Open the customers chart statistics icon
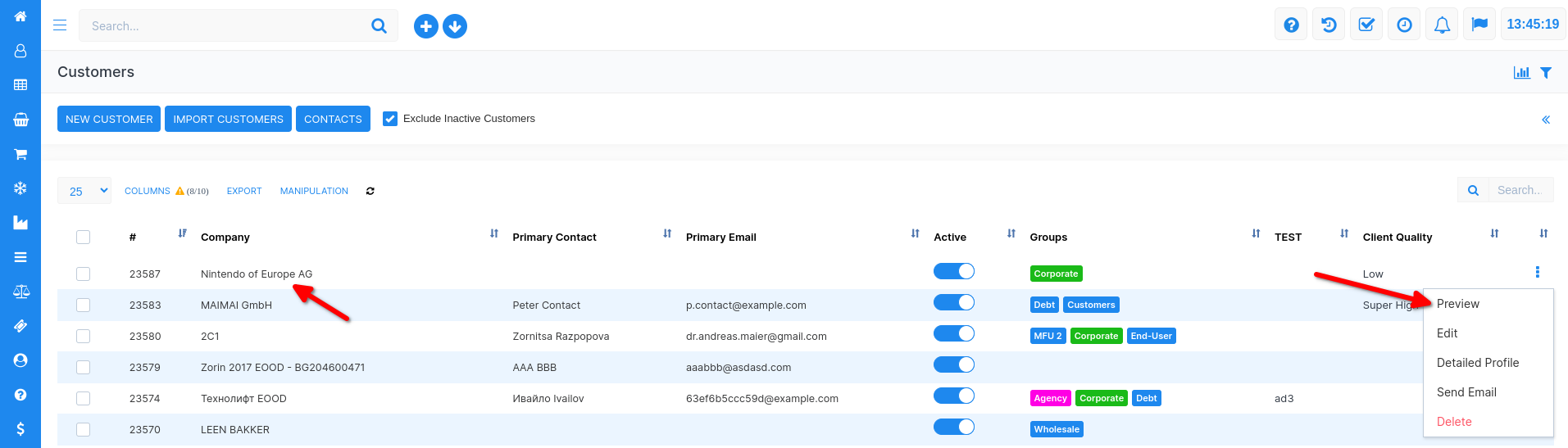This screenshot has height=448, width=1568. pos(1521,73)
